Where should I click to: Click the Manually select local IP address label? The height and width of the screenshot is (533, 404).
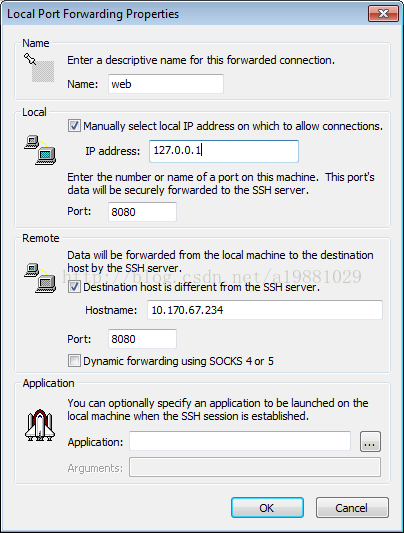coord(233,126)
